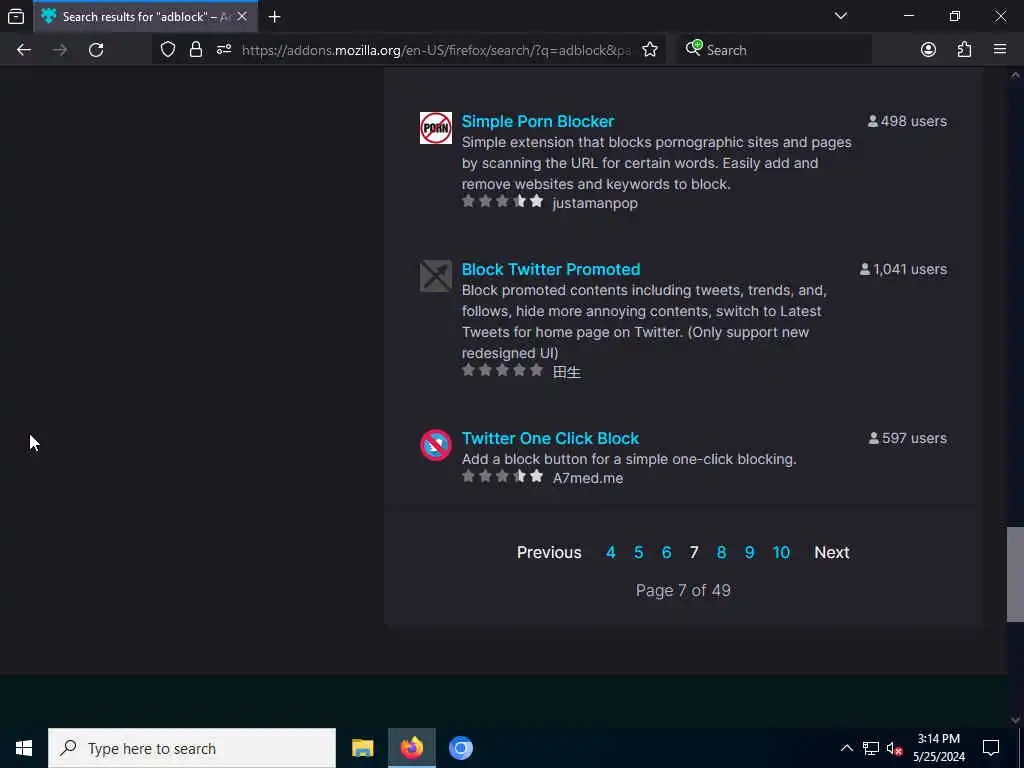Click the Block Twitter Promoted icon
This screenshot has width=1024, height=768.
point(436,276)
